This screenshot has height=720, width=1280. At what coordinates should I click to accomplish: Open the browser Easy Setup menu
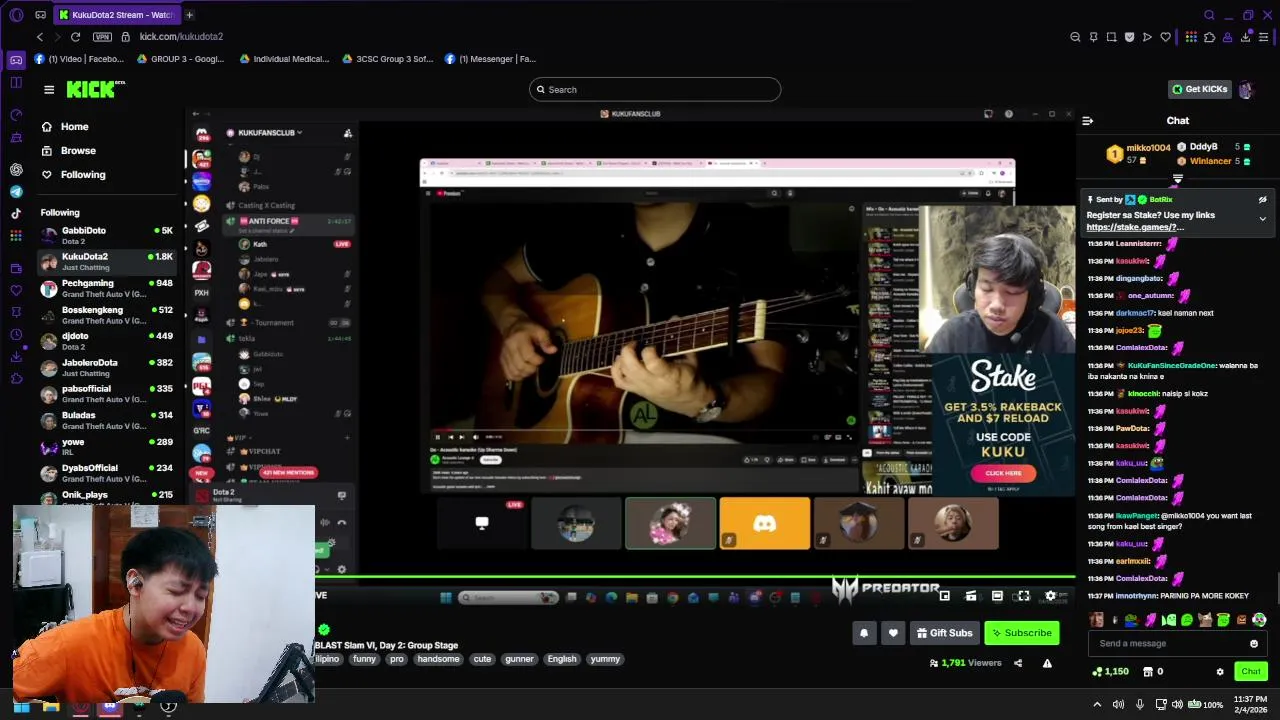coord(1264,37)
